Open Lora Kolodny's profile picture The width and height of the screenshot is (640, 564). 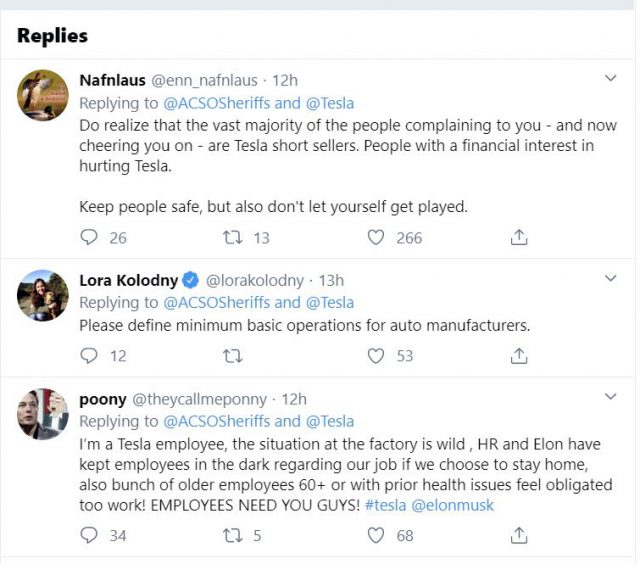coord(43,294)
